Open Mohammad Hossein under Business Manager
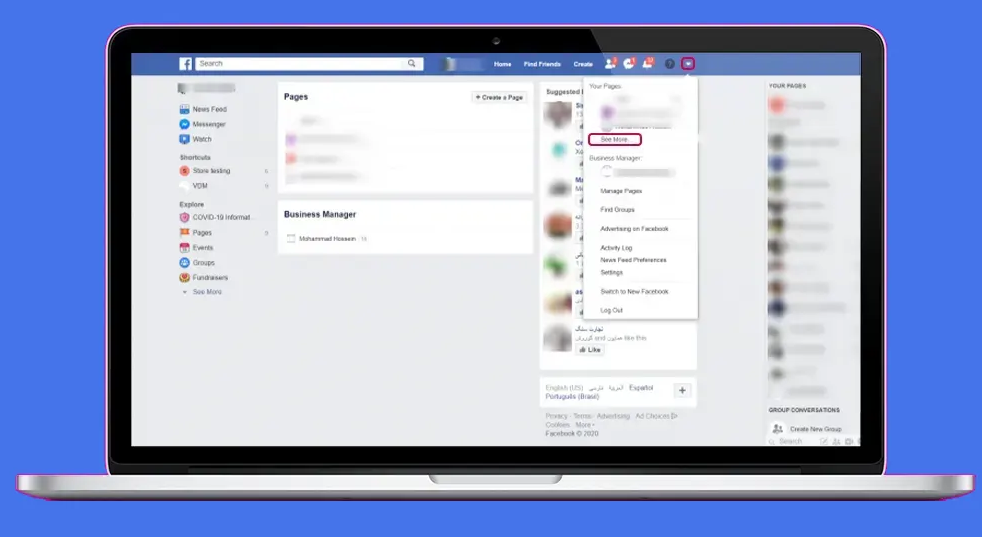The width and height of the screenshot is (982, 537). pos(327,239)
